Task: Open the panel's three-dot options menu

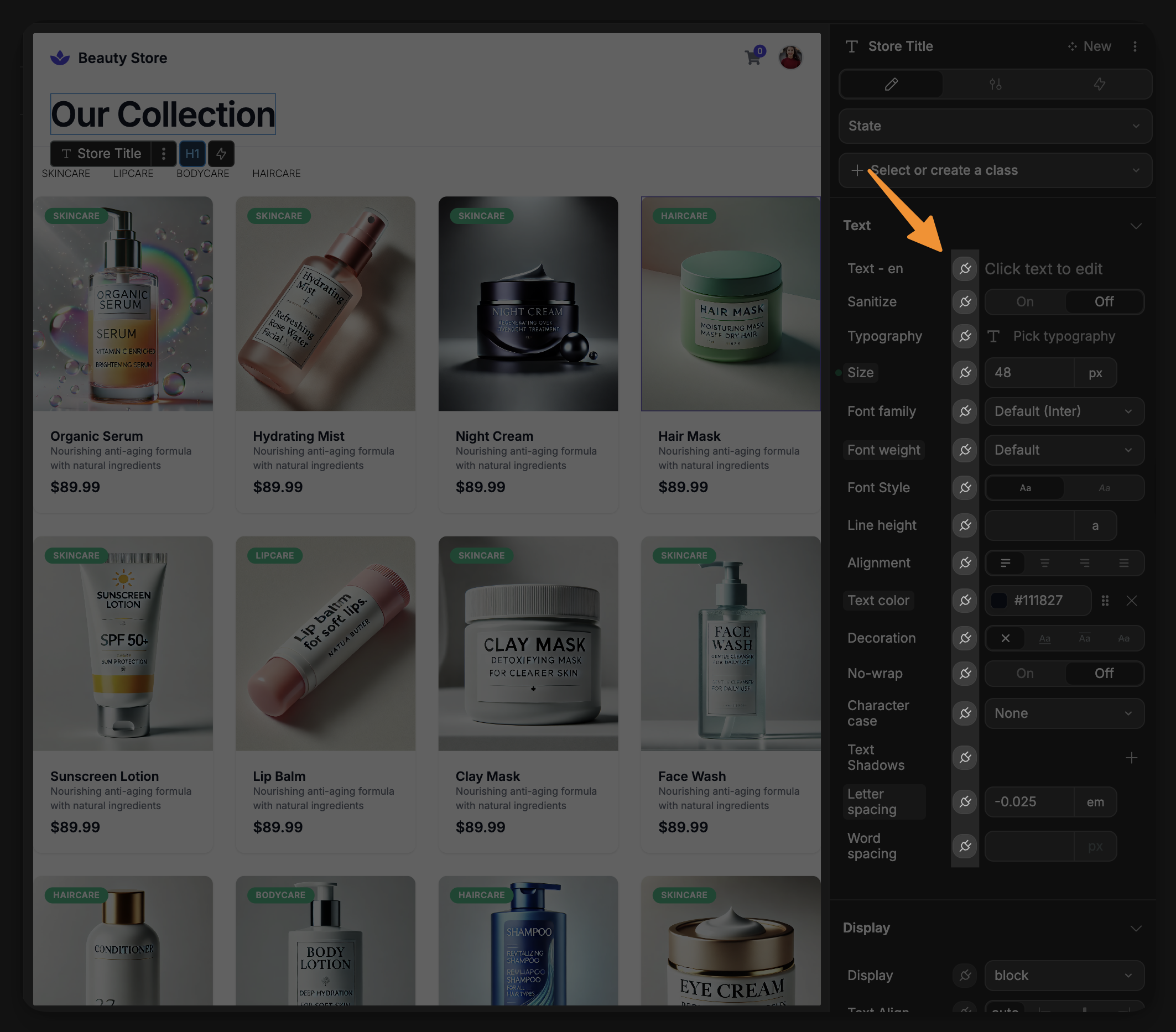Action: coord(1135,46)
